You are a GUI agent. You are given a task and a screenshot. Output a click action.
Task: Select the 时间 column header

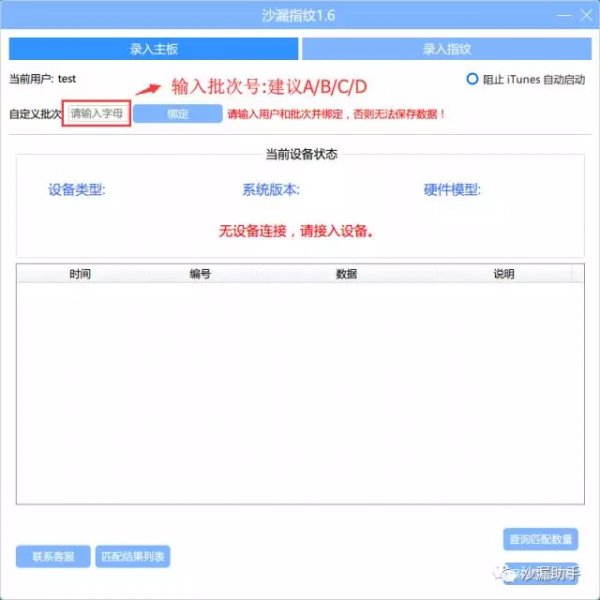[80, 274]
